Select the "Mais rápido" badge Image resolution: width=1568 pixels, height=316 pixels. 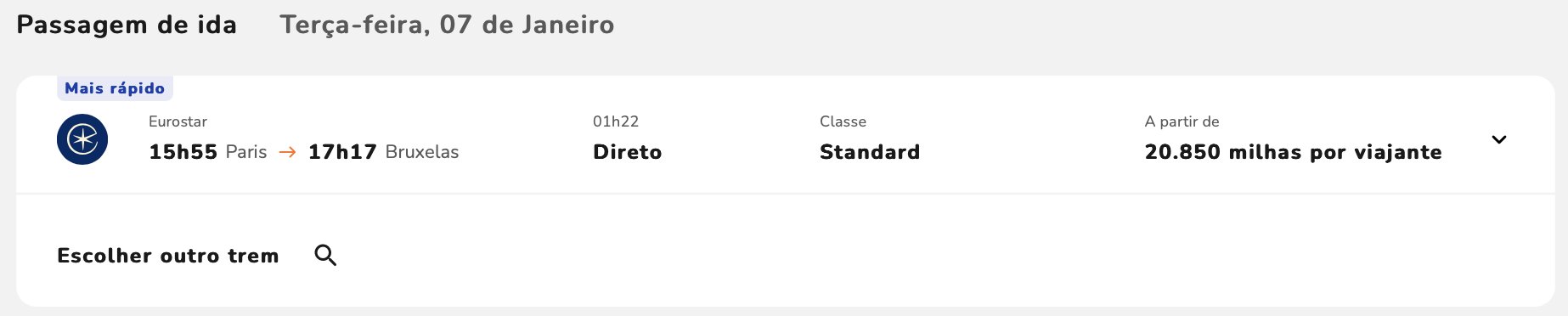point(115,88)
